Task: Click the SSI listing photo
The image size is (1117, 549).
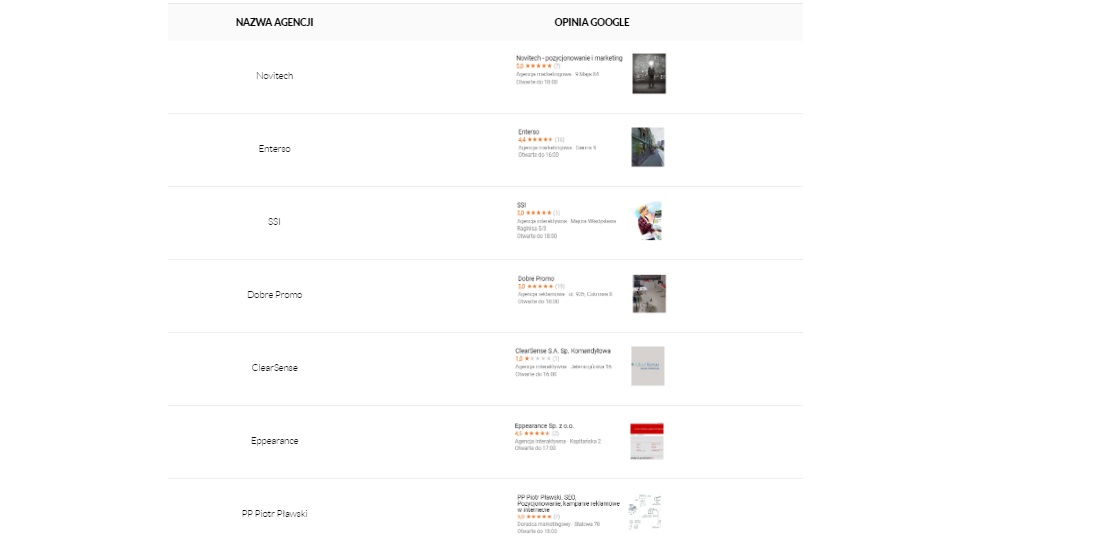Action: pyautogui.click(x=648, y=221)
